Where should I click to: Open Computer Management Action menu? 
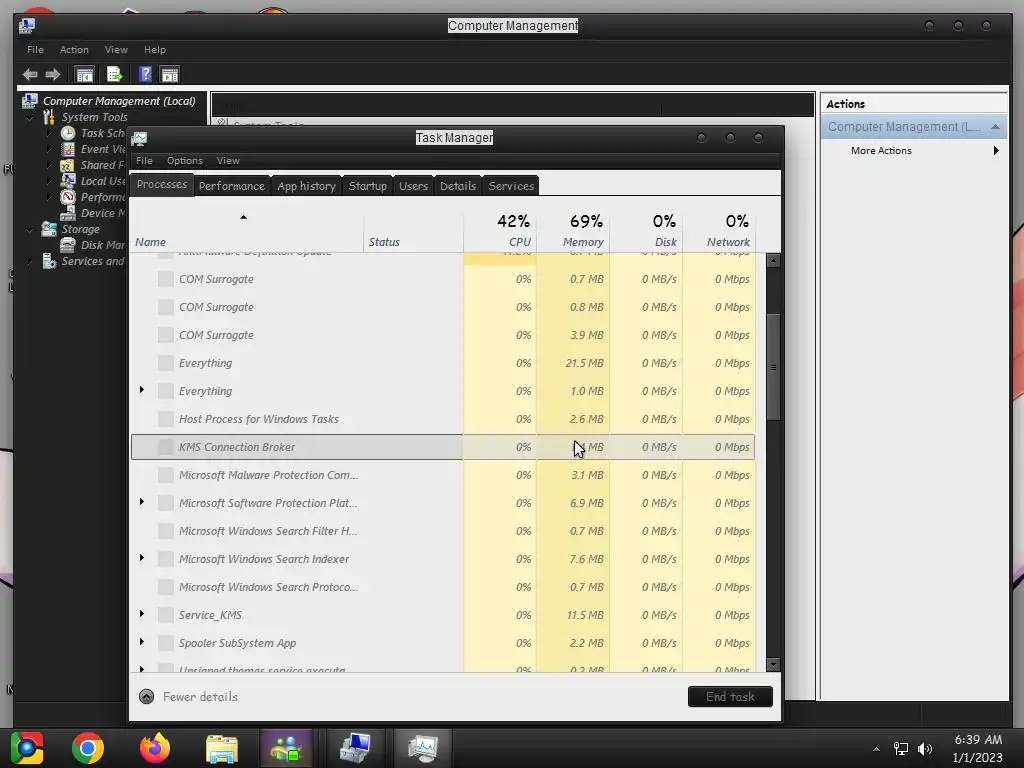click(74, 50)
